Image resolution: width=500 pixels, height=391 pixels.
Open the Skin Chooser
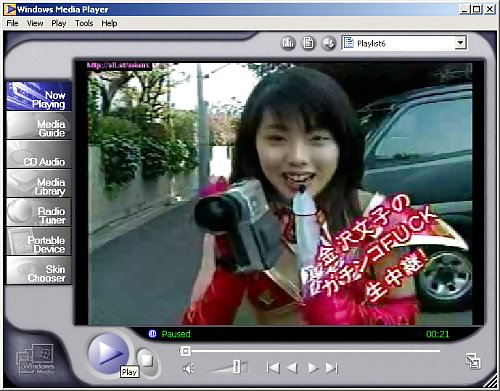(x=39, y=270)
